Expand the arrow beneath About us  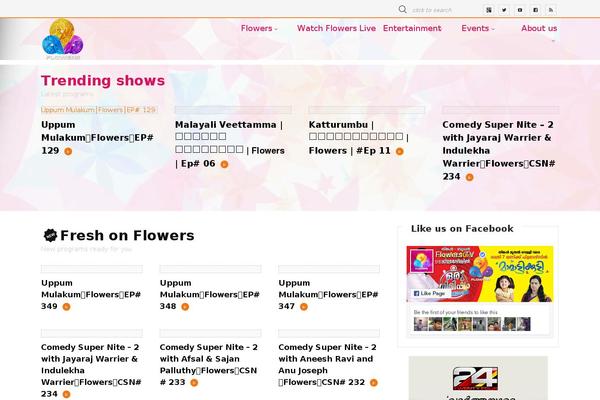click(x=553, y=41)
